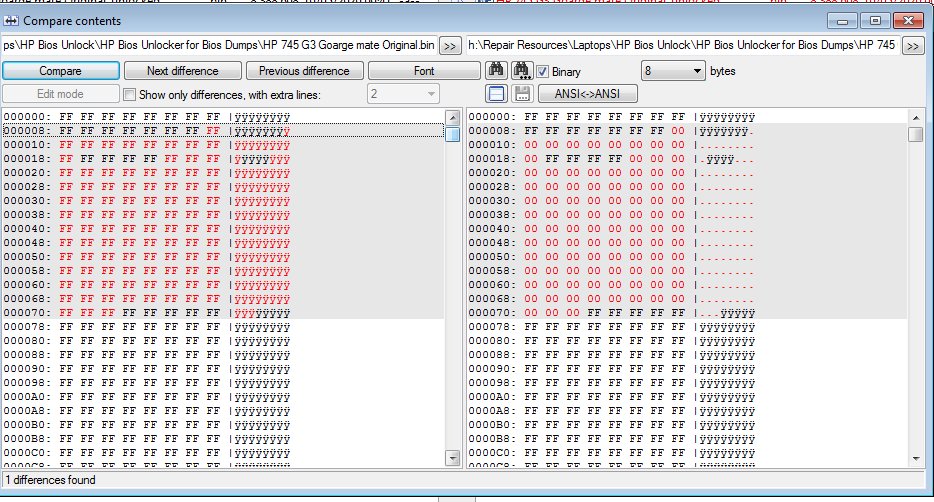Click the '1 differences found' status text

click(51, 480)
